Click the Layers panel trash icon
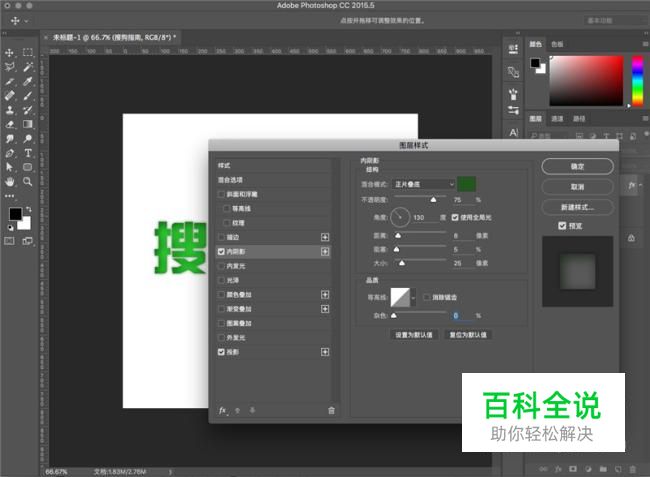The image size is (650, 477). 633,469
